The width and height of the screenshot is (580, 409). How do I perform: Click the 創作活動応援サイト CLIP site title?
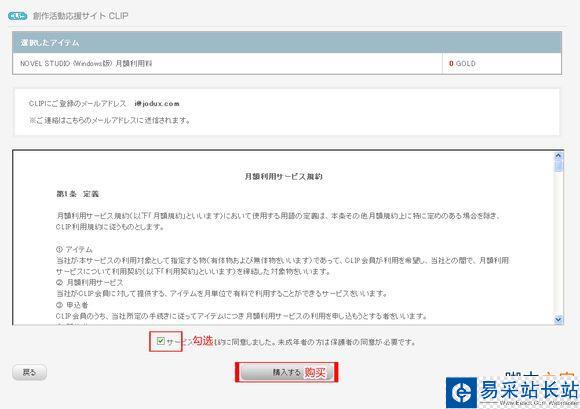(81, 16)
